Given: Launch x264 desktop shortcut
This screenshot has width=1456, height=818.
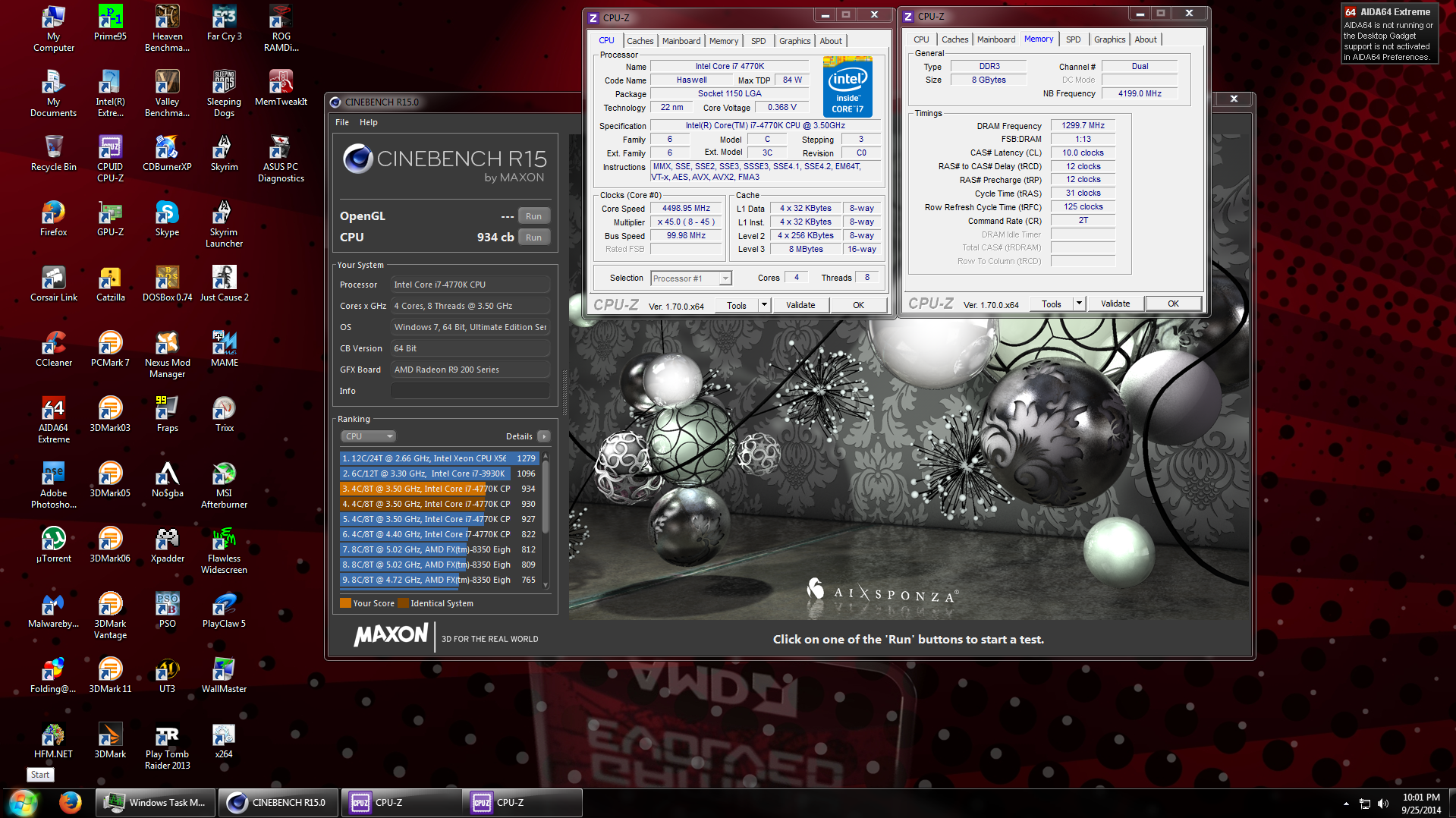Looking at the screenshot, I should pos(224,741).
